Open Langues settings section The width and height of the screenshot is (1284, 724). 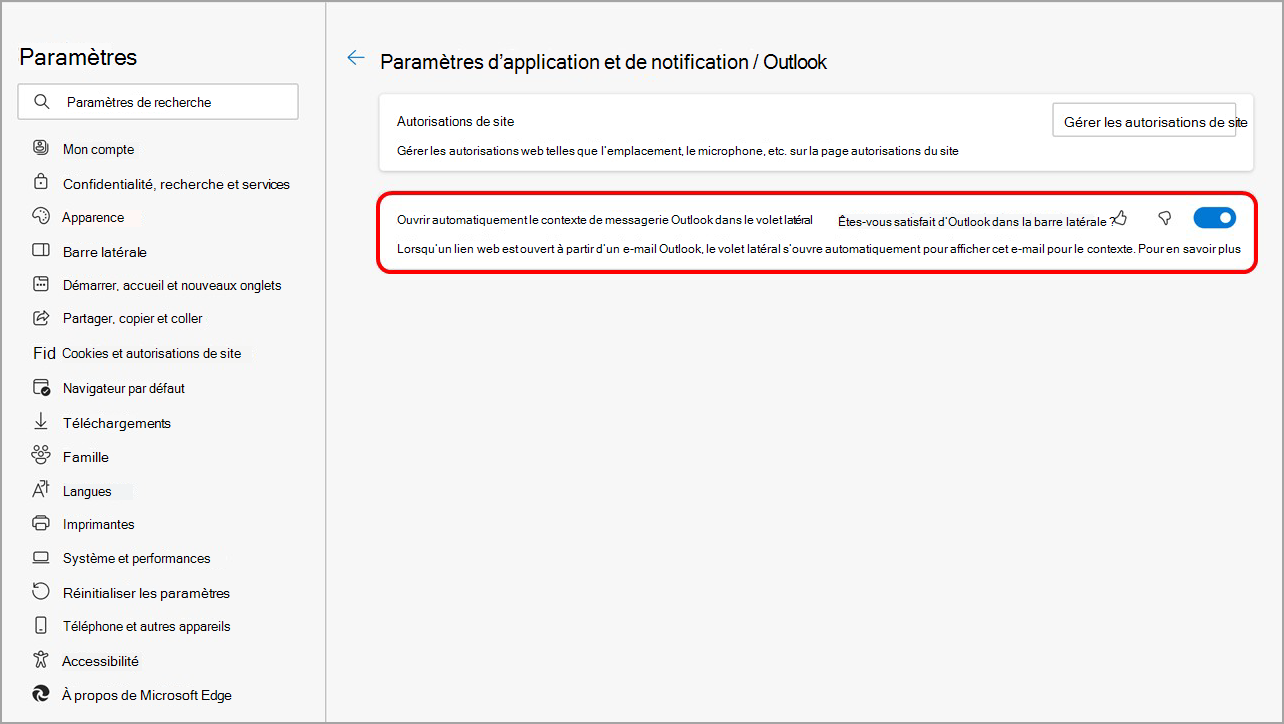[x=87, y=491]
